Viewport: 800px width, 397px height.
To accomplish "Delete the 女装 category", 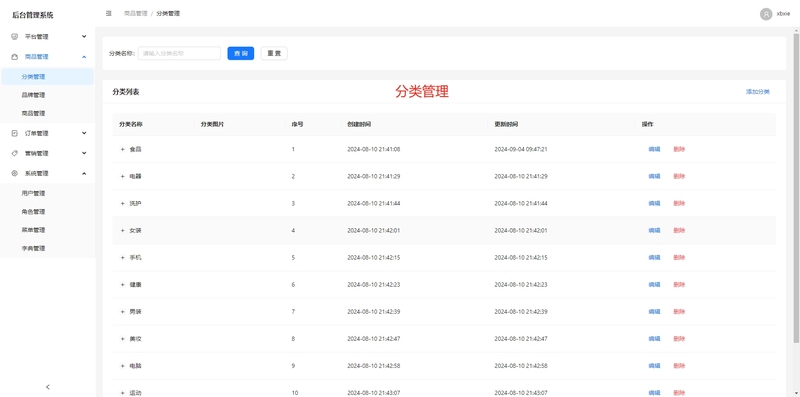I will (x=679, y=231).
